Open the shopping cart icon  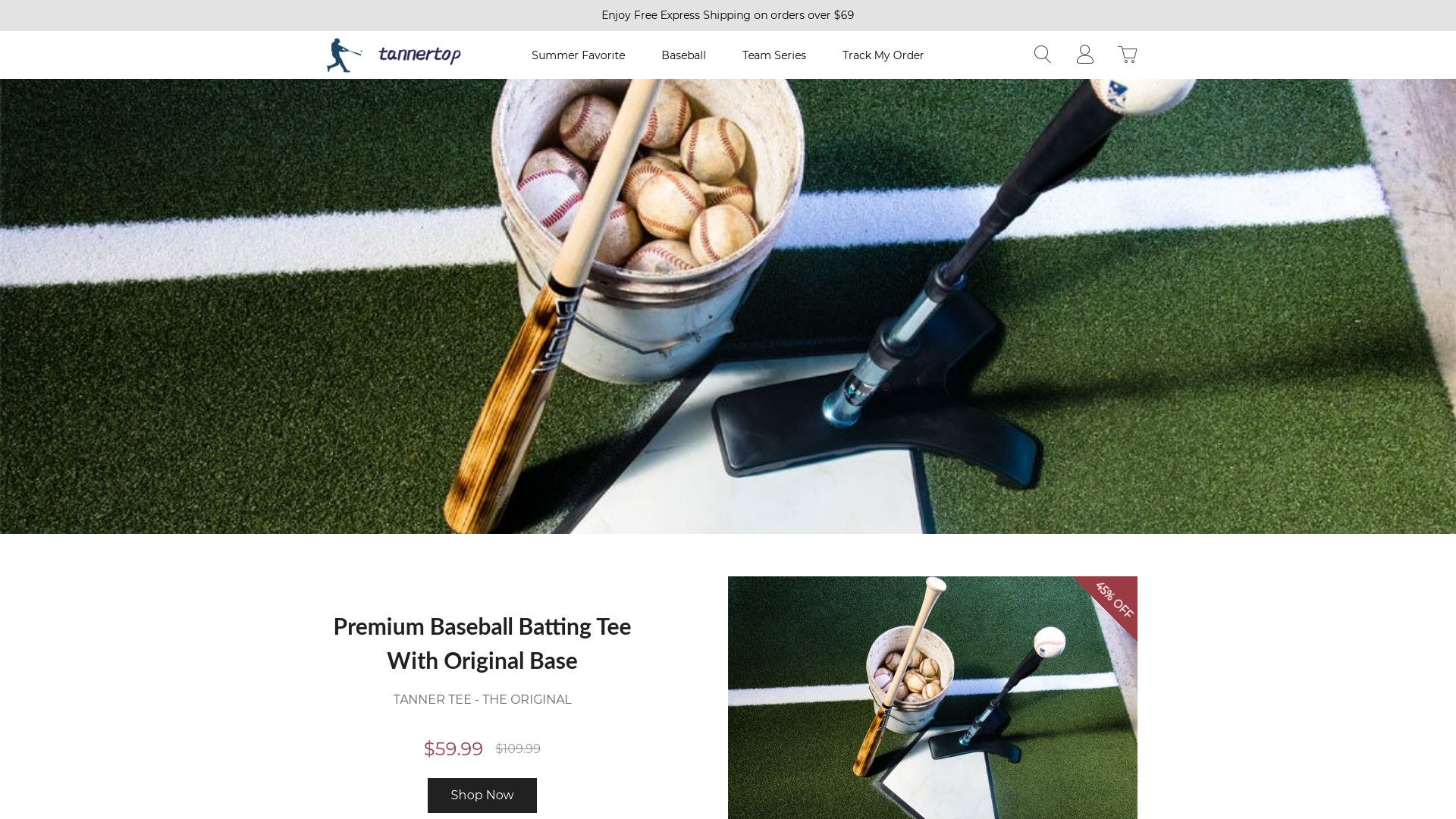click(1127, 55)
